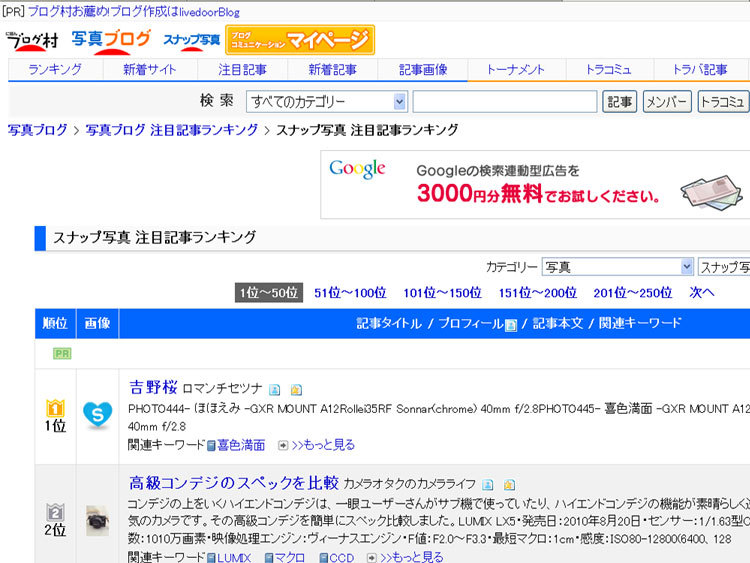Image resolution: width=750 pixels, height=563 pixels.
Task: Expand the カテゴリー 写真 dropdown
Action: [617, 267]
